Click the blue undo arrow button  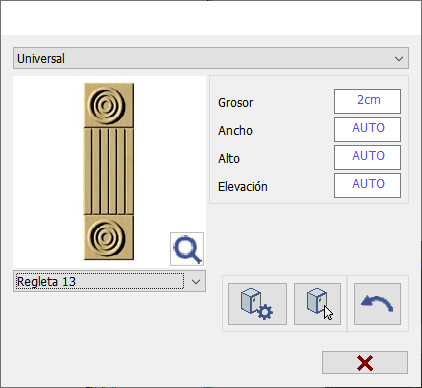click(377, 304)
